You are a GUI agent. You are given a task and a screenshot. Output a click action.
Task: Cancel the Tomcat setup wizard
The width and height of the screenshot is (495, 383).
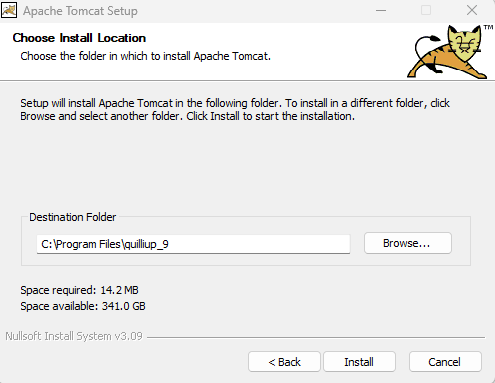(x=445, y=362)
